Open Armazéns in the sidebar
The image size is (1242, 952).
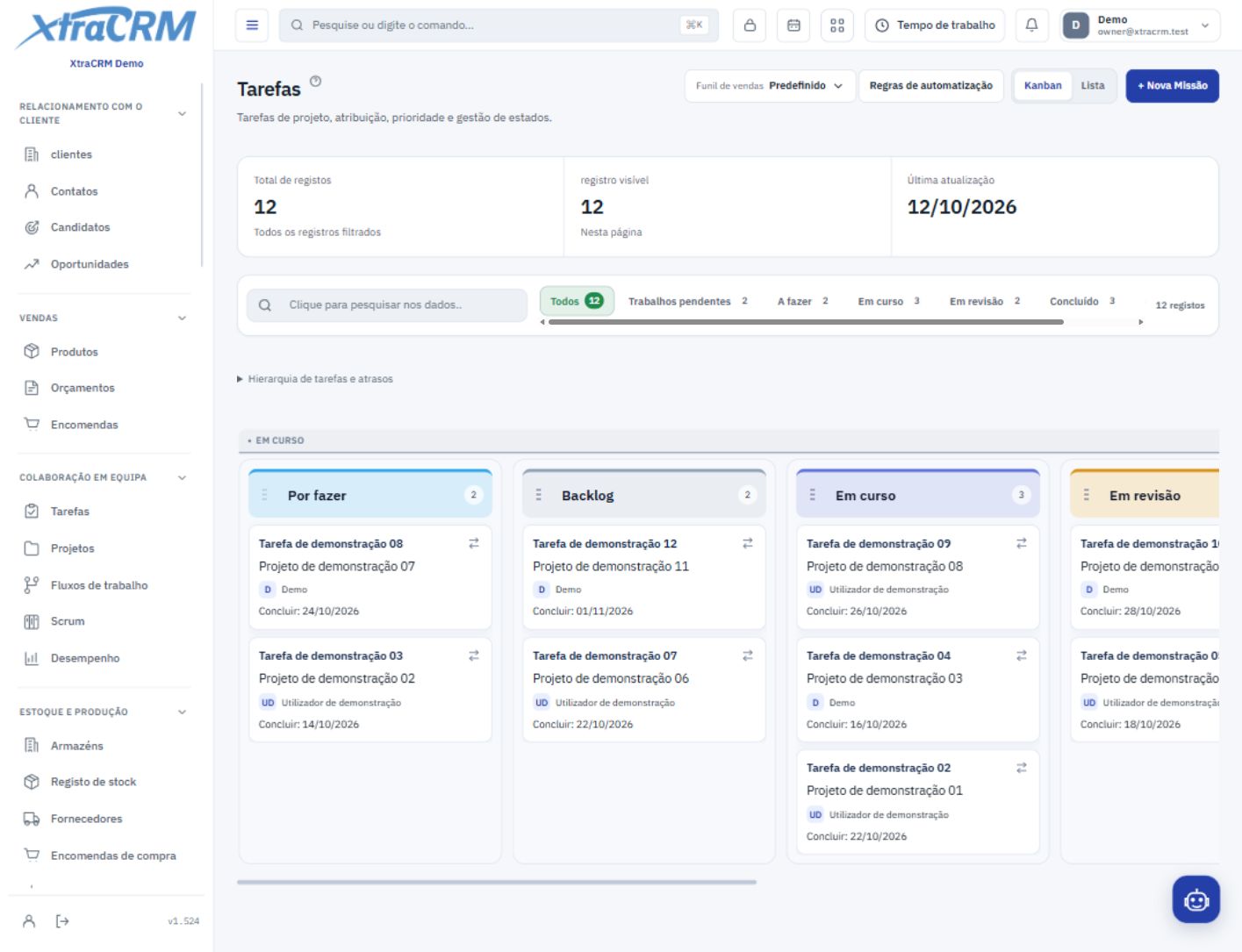point(105,746)
